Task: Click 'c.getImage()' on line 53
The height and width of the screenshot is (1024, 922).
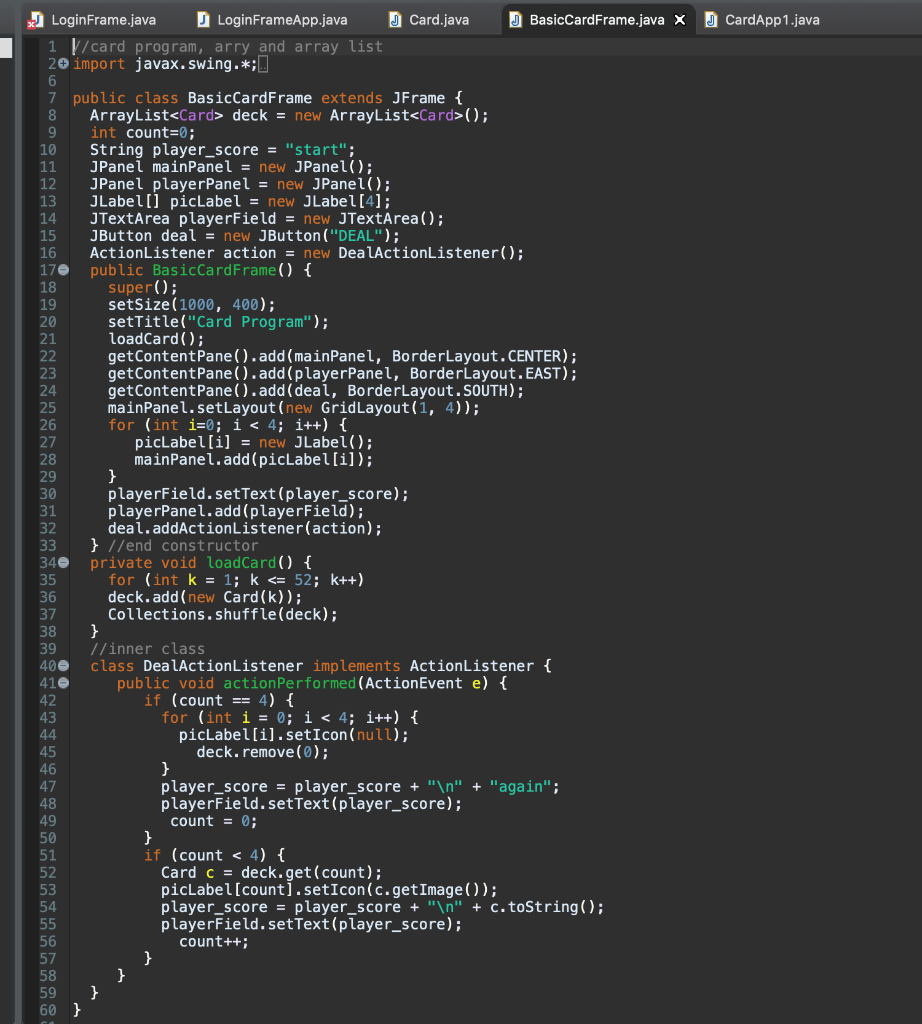Action: (427, 889)
